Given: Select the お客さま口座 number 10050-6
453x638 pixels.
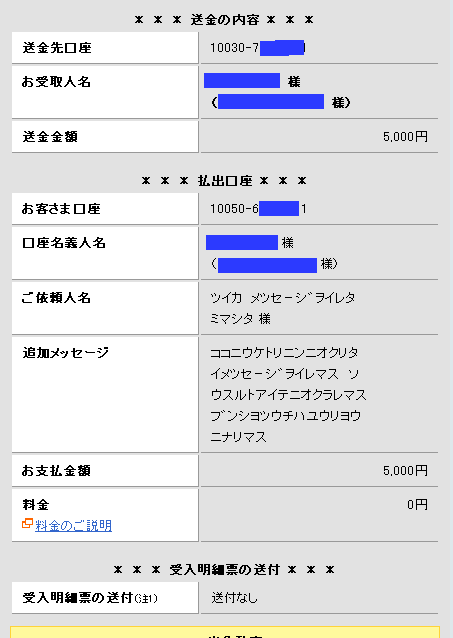Looking at the screenshot, I should click(x=258, y=209).
